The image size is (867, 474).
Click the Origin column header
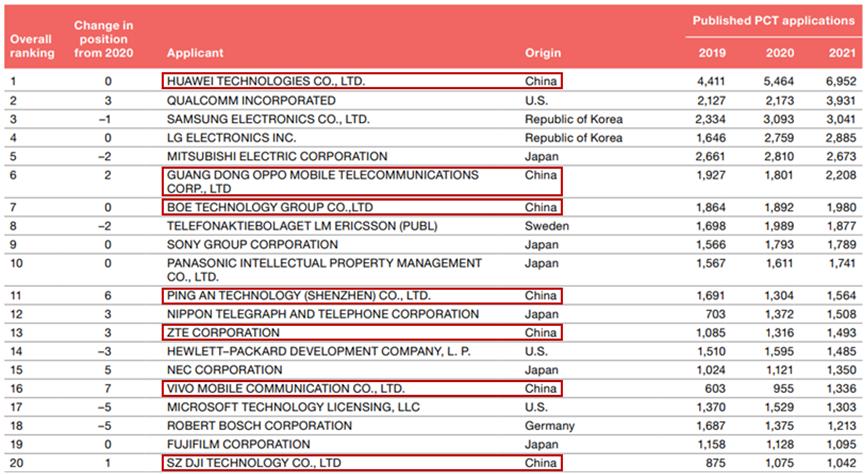point(543,52)
